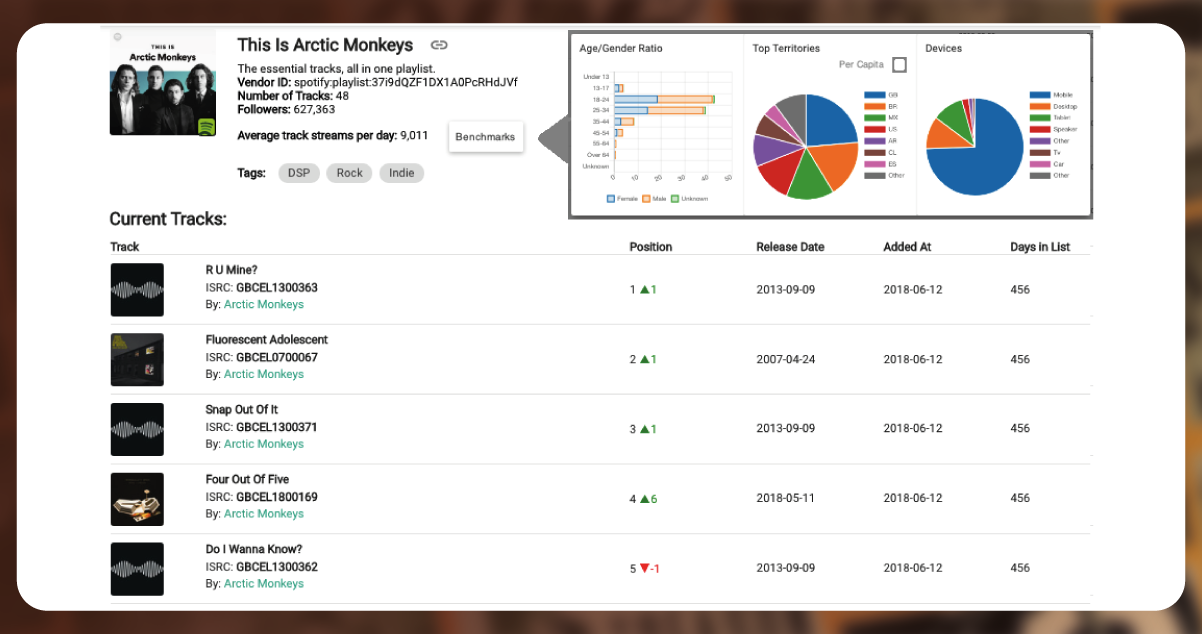This screenshot has width=1202, height=634.
Task: Click the Vendor ID spotify:playlist value
Action: [406, 82]
